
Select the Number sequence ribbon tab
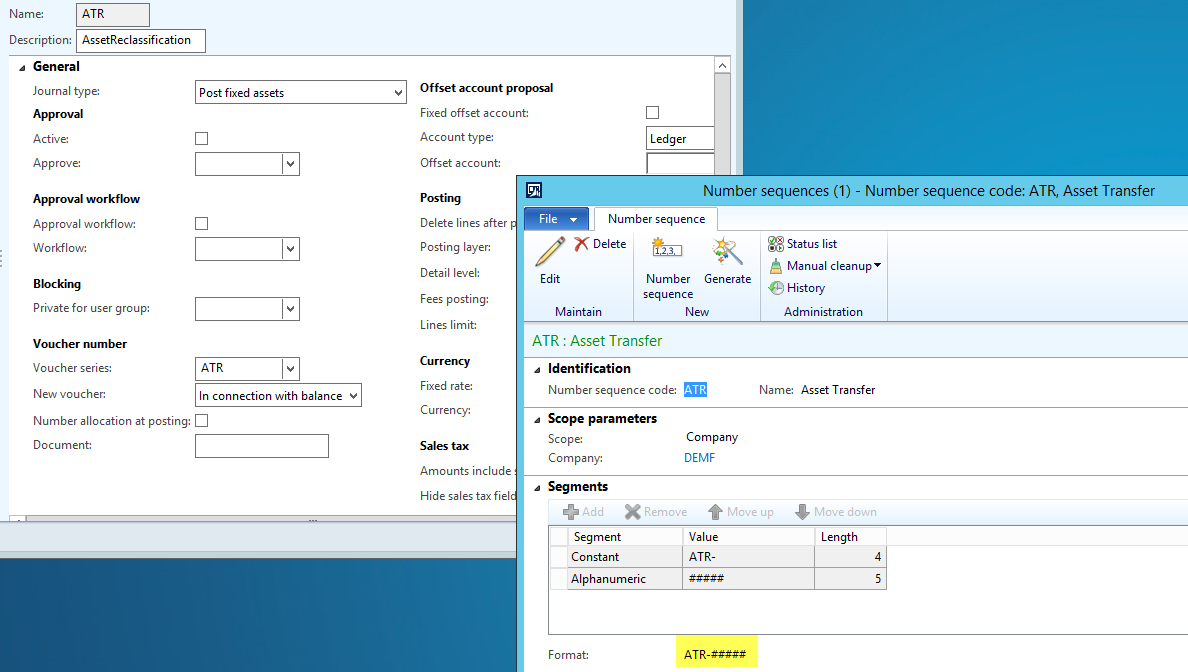pyautogui.click(x=656, y=219)
